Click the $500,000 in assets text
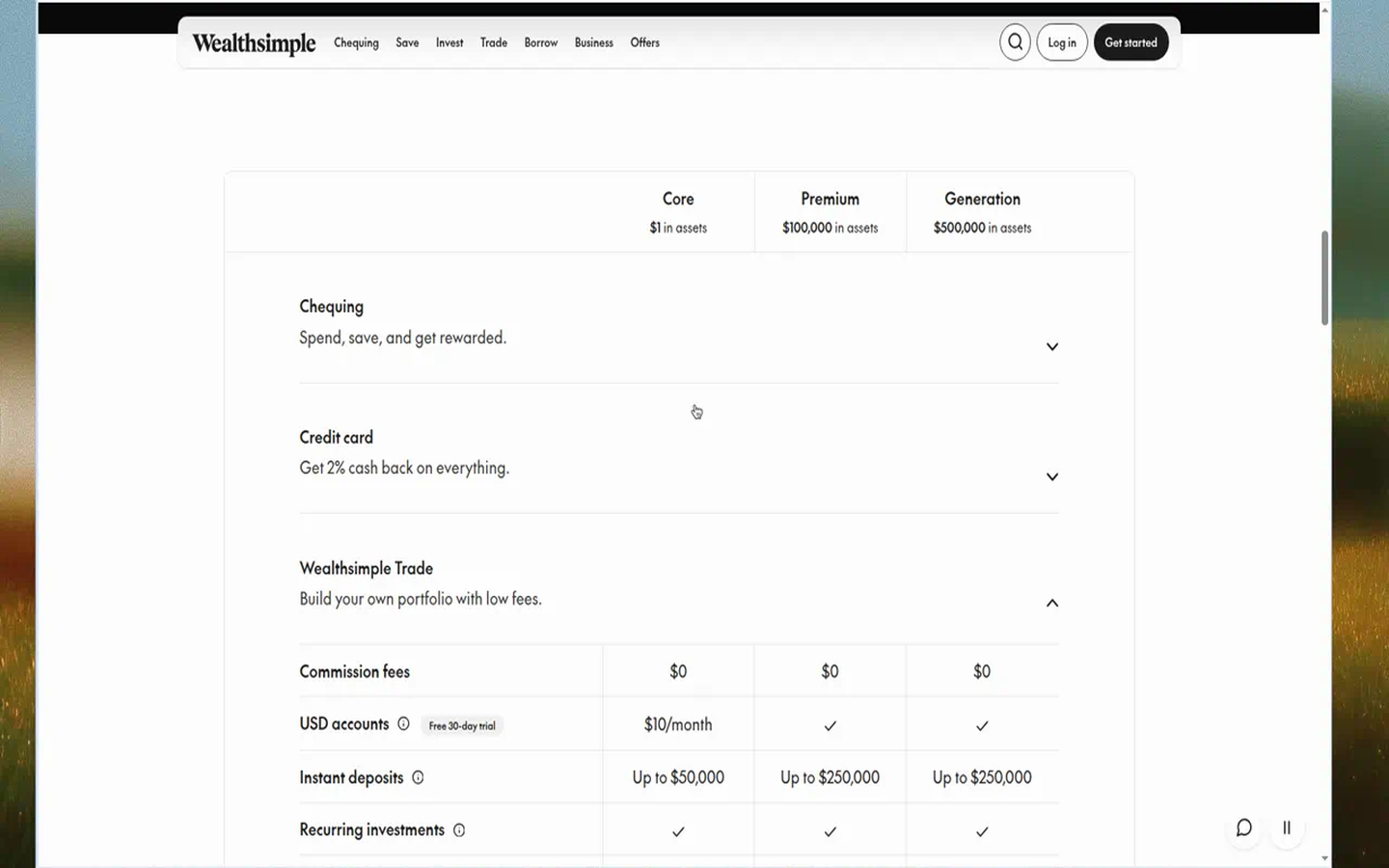The image size is (1389, 868). (982, 228)
